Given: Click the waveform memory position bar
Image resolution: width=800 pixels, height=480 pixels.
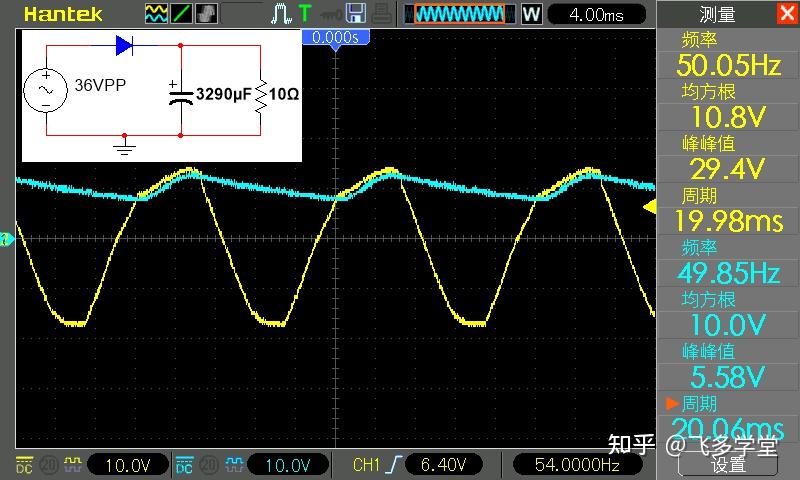Looking at the screenshot, I should [459, 14].
